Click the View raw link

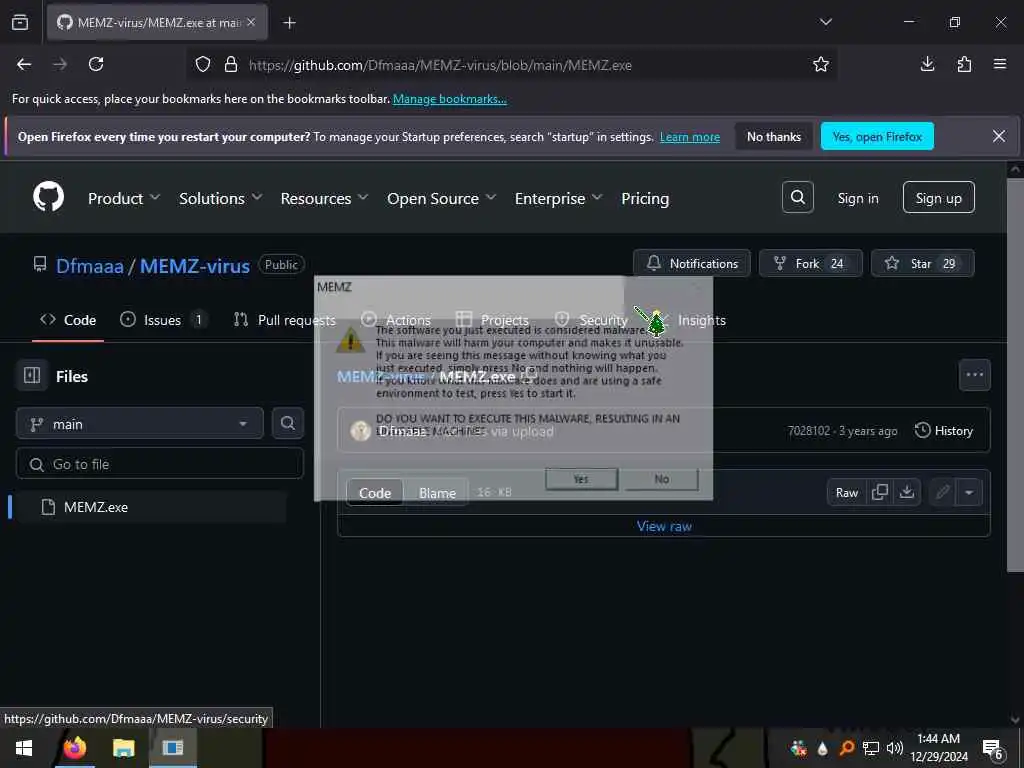664,526
